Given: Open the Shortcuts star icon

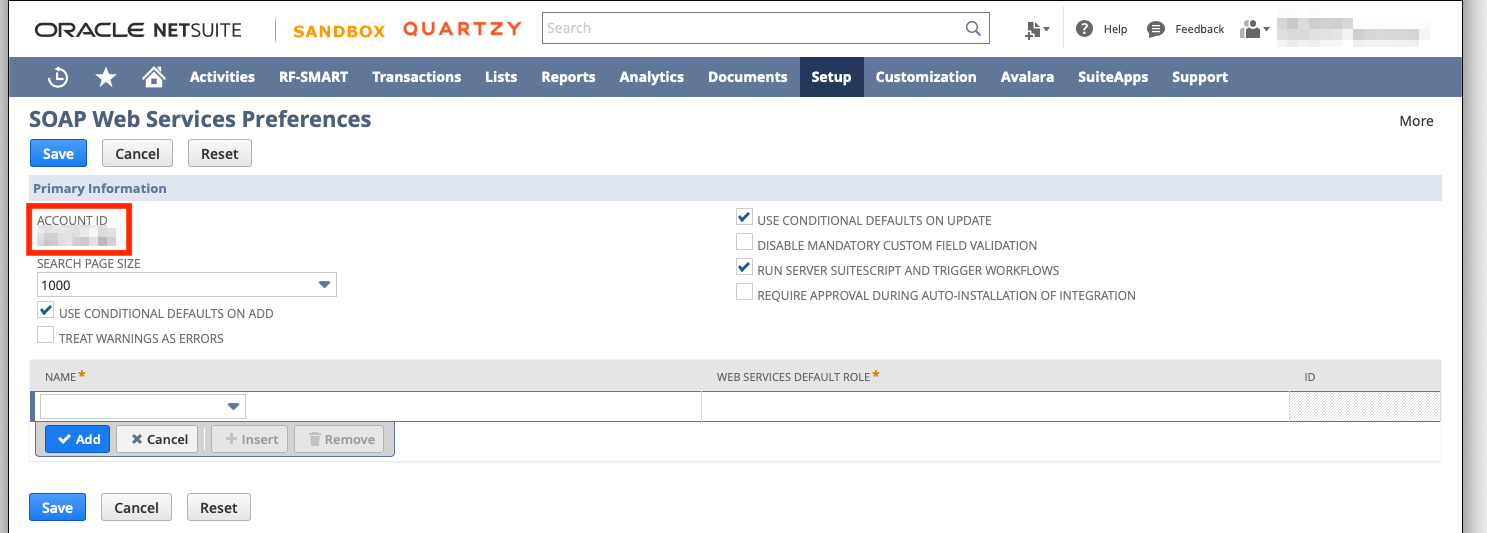Looking at the screenshot, I should pyautogui.click(x=105, y=77).
